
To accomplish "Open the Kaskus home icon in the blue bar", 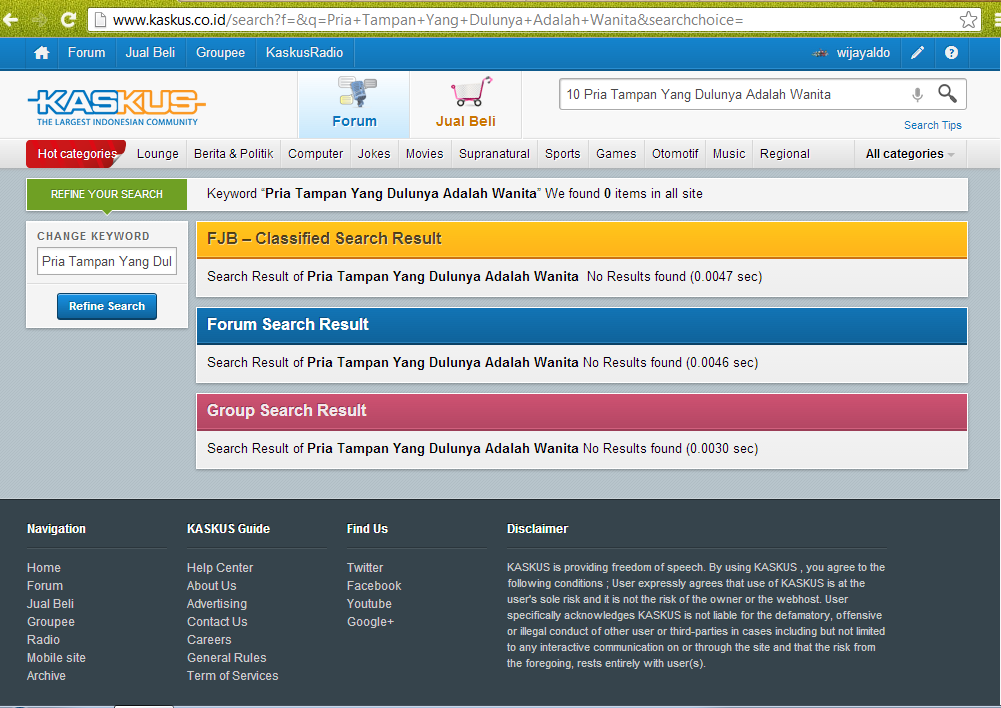I will (x=41, y=53).
